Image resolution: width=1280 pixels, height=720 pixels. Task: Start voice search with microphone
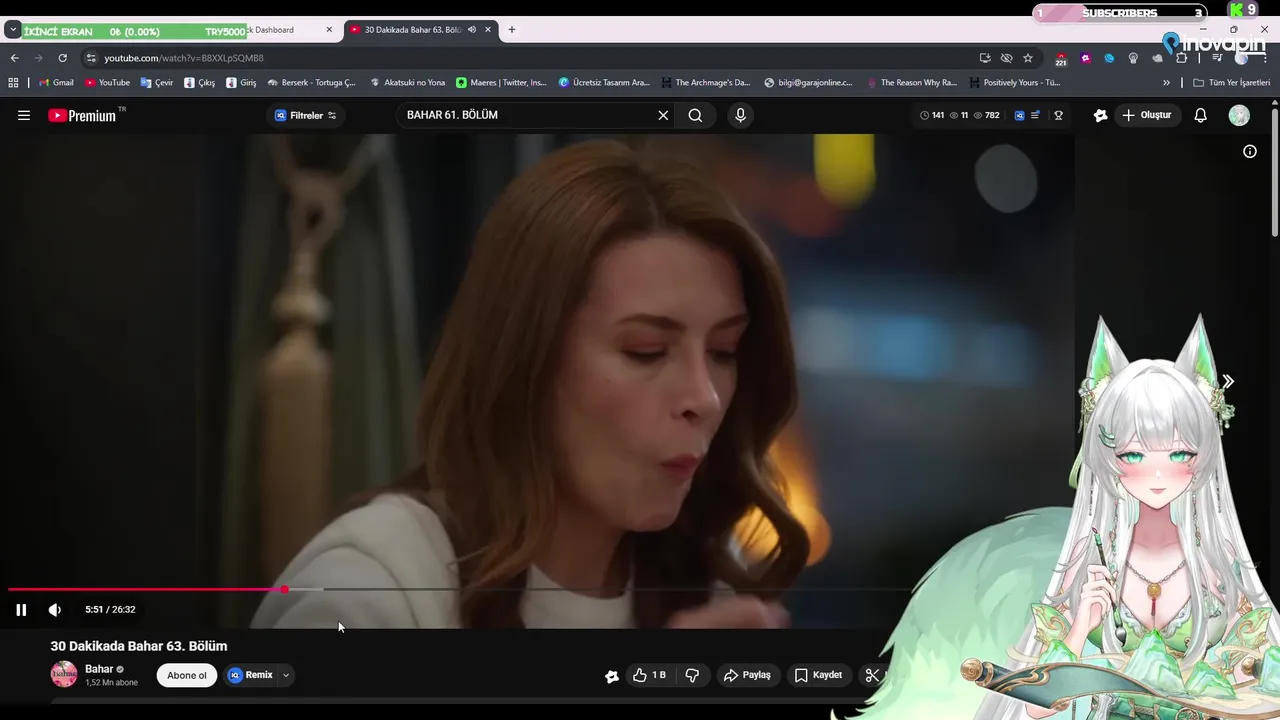(x=740, y=115)
